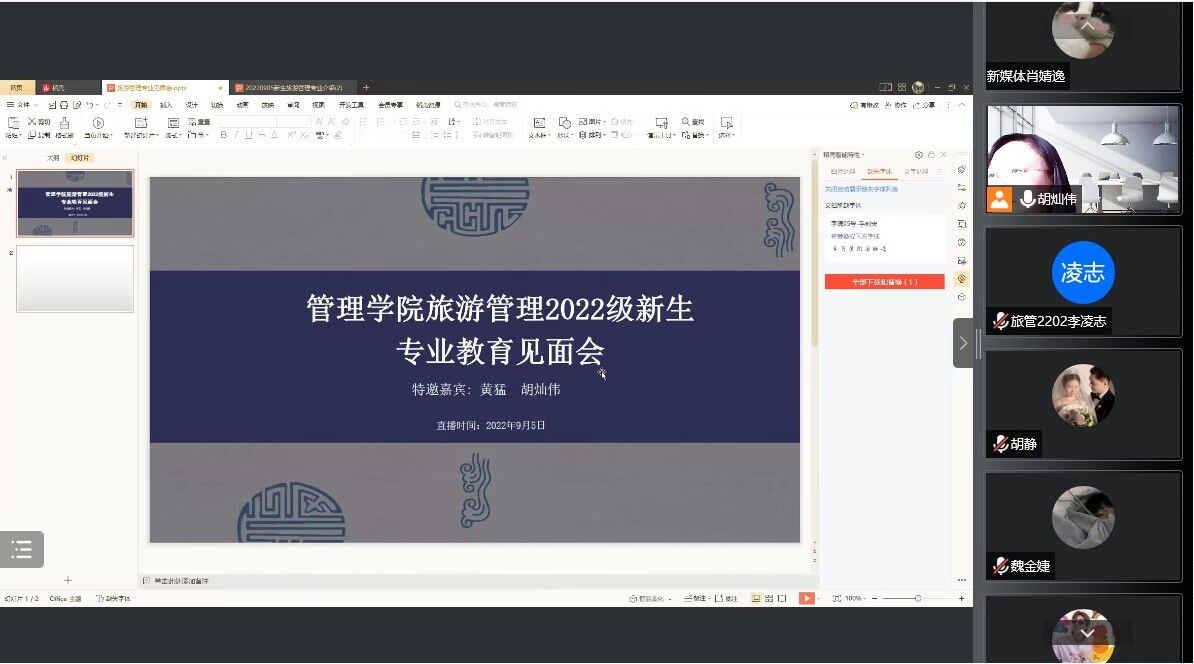Click the red download and replace fonts button
1194x664 pixels.
(x=884, y=282)
